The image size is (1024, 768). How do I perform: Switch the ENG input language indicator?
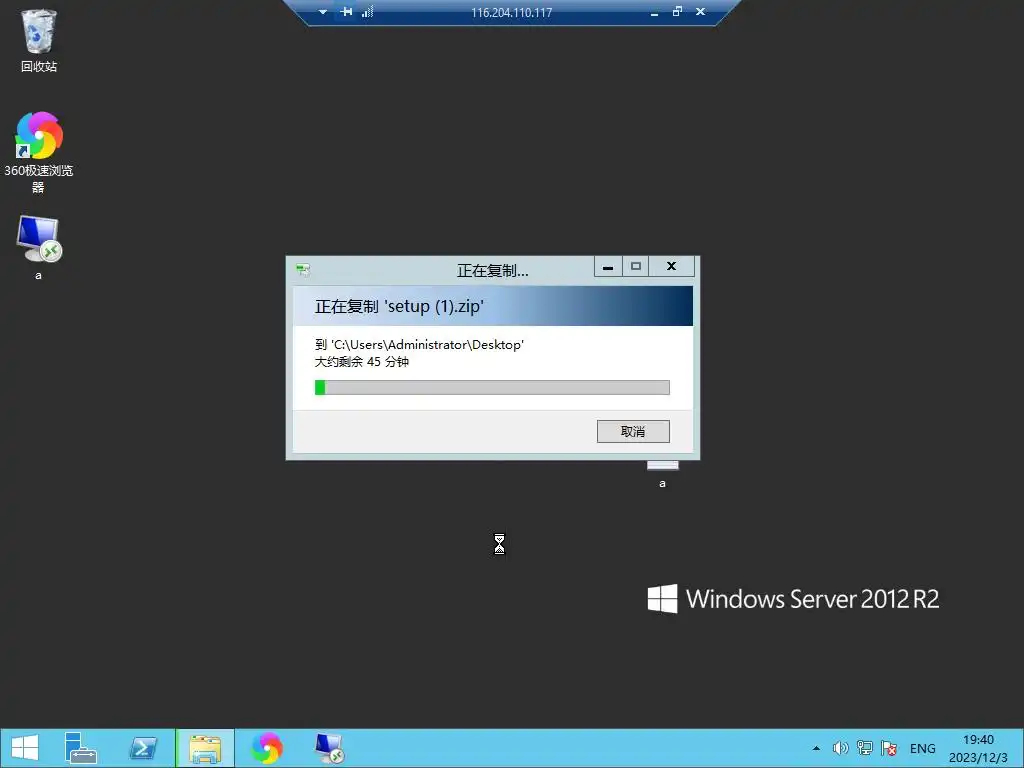[x=922, y=748]
